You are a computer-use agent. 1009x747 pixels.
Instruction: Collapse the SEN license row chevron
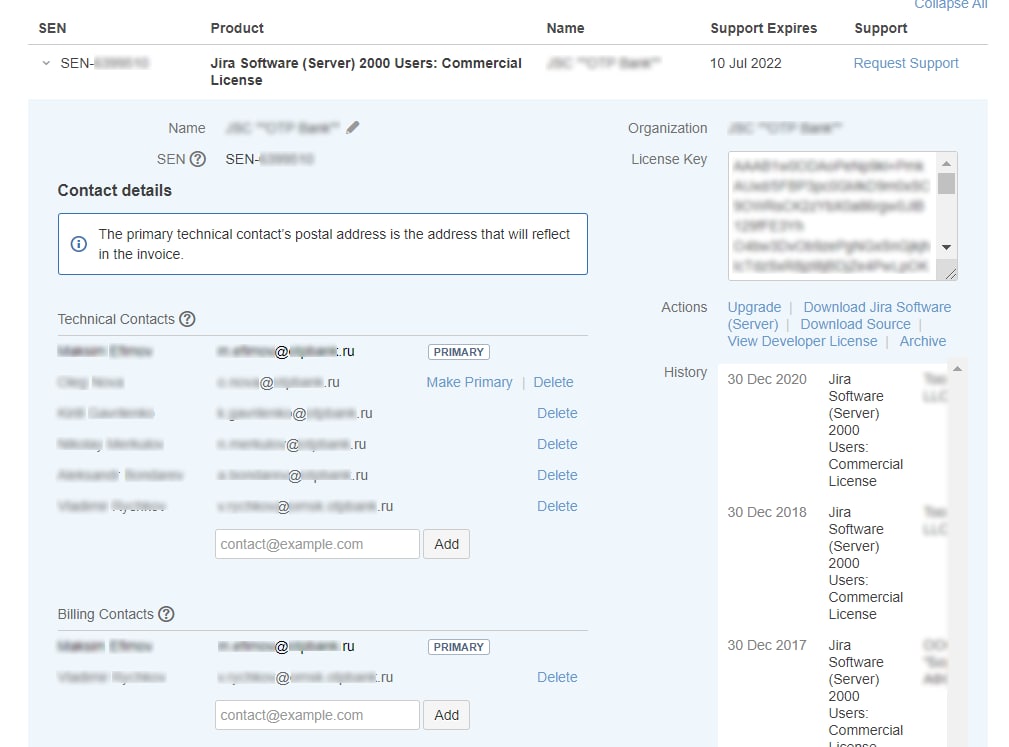(46, 63)
